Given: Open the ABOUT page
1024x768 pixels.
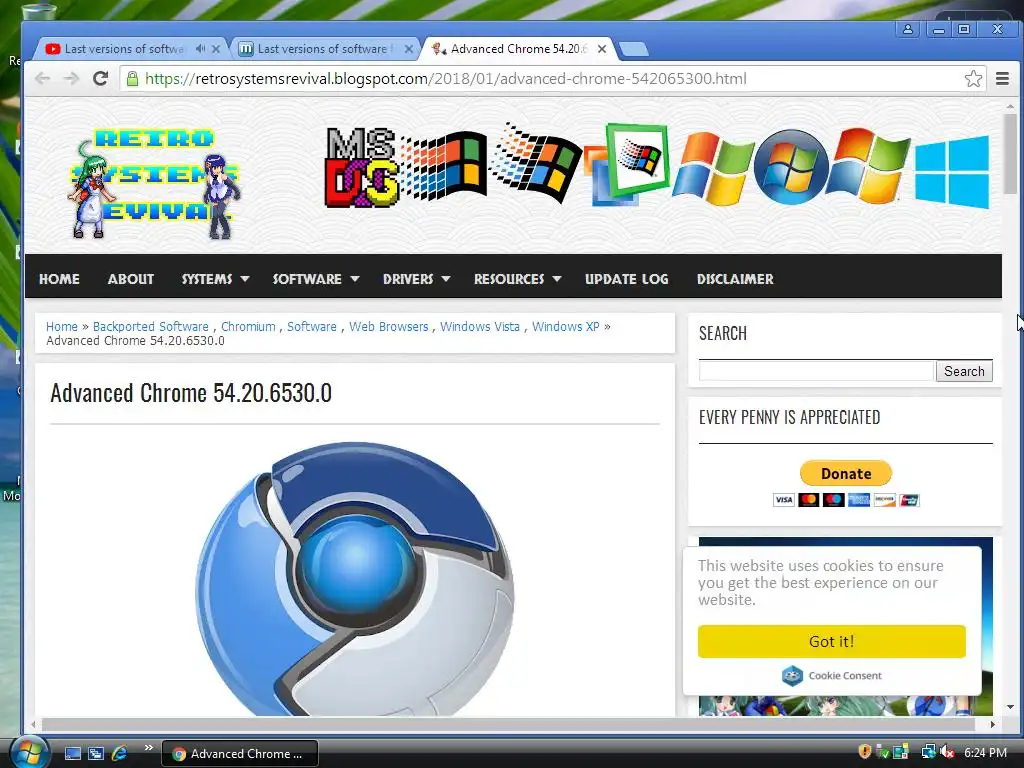Looking at the screenshot, I should tap(131, 279).
